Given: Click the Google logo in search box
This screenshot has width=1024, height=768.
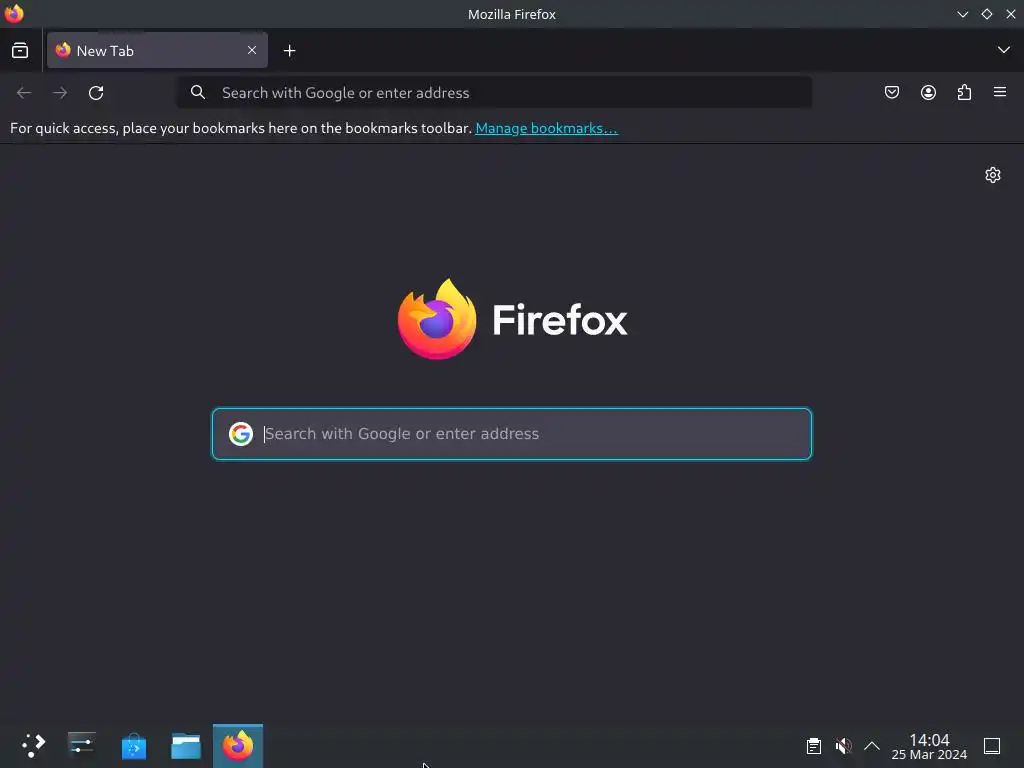Looking at the screenshot, I should [x=241, y=434].
